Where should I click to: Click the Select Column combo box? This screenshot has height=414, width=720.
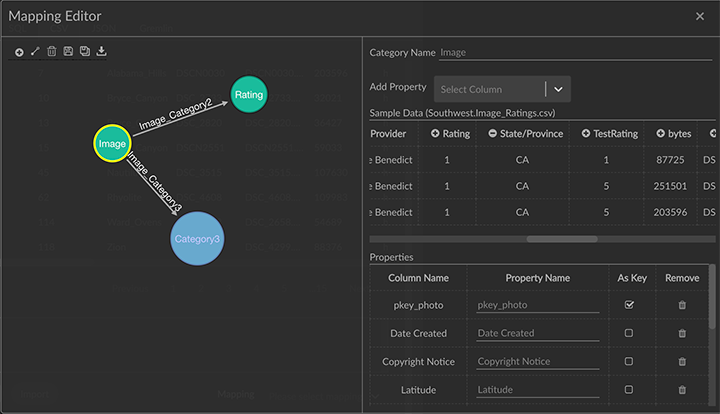point(490,89)
